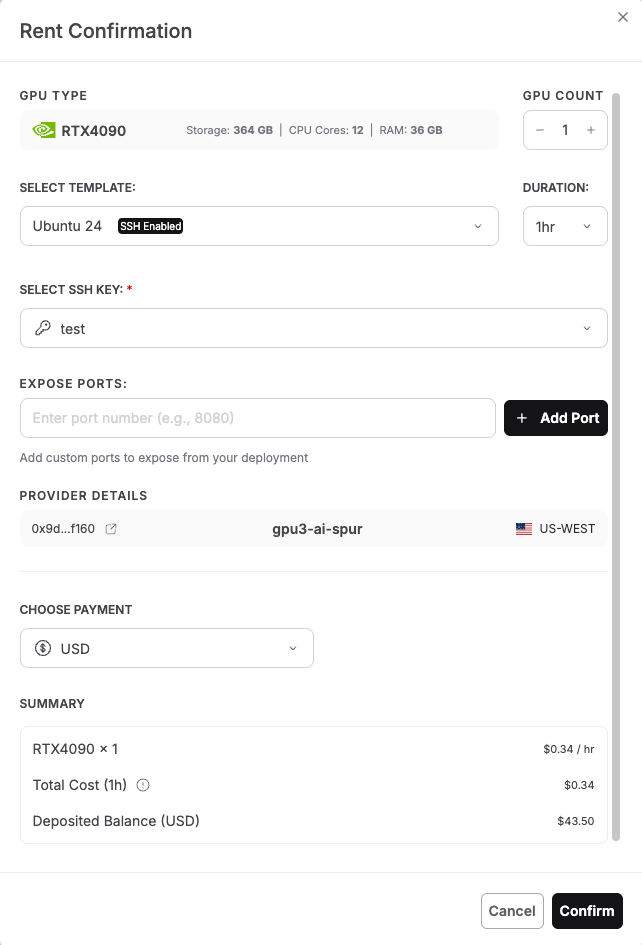642x945 pixels.
Task: Click the SSH Enabled badge
Action: (150, 226)
